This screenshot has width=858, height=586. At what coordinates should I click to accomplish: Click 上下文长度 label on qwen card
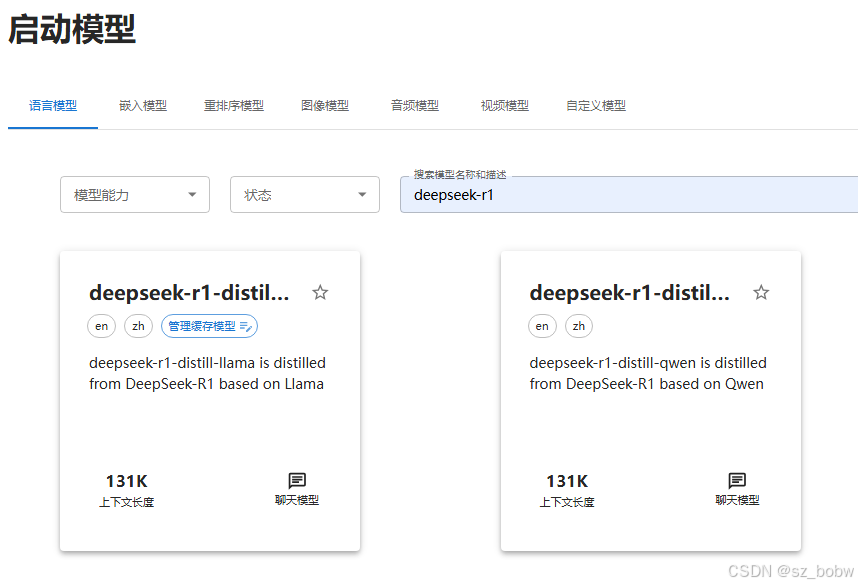(x=567, y=502)
